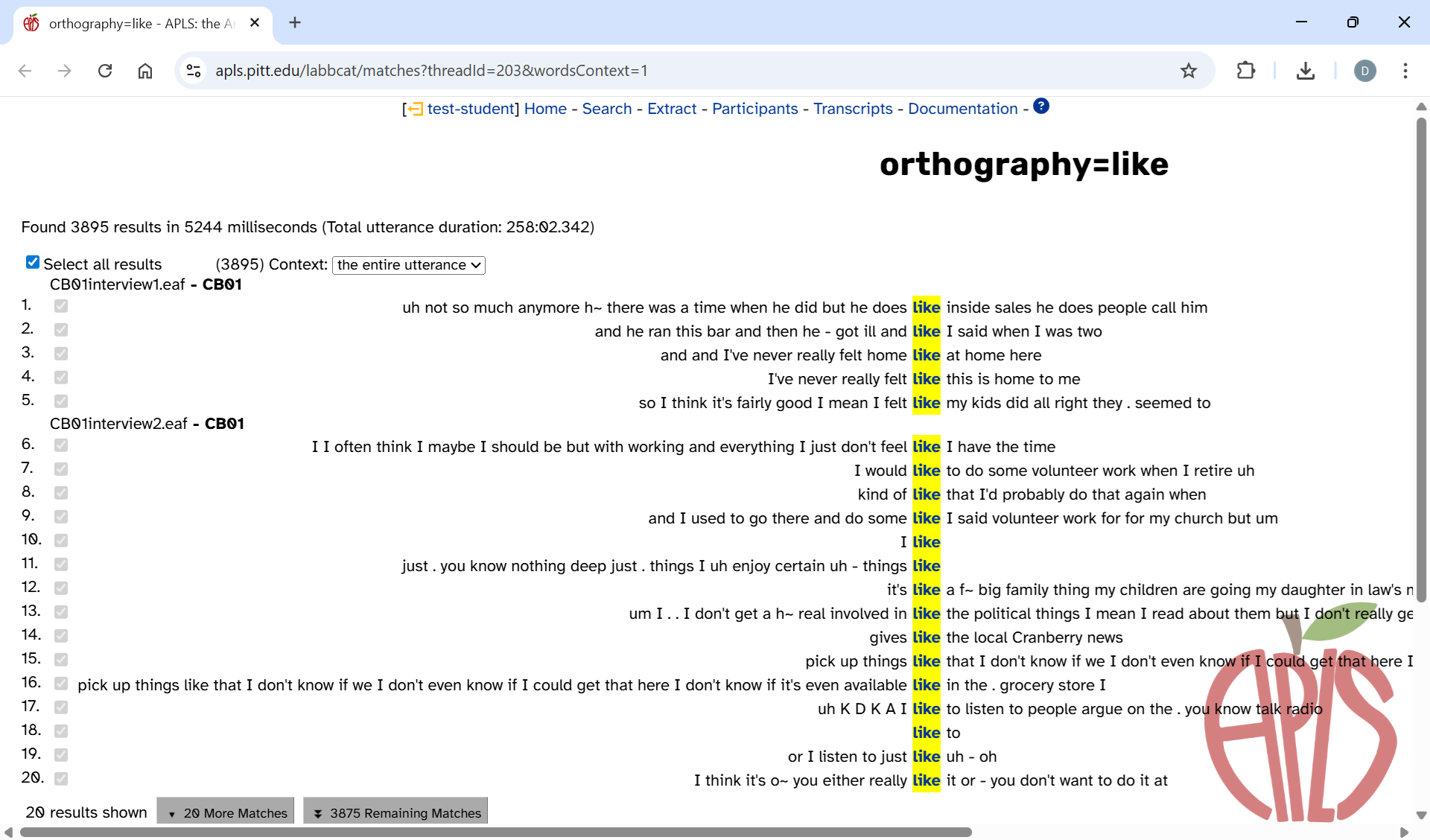Toggle the checkbox for result 10
The image size is (1430, 840).
click(x=61, y=540)
